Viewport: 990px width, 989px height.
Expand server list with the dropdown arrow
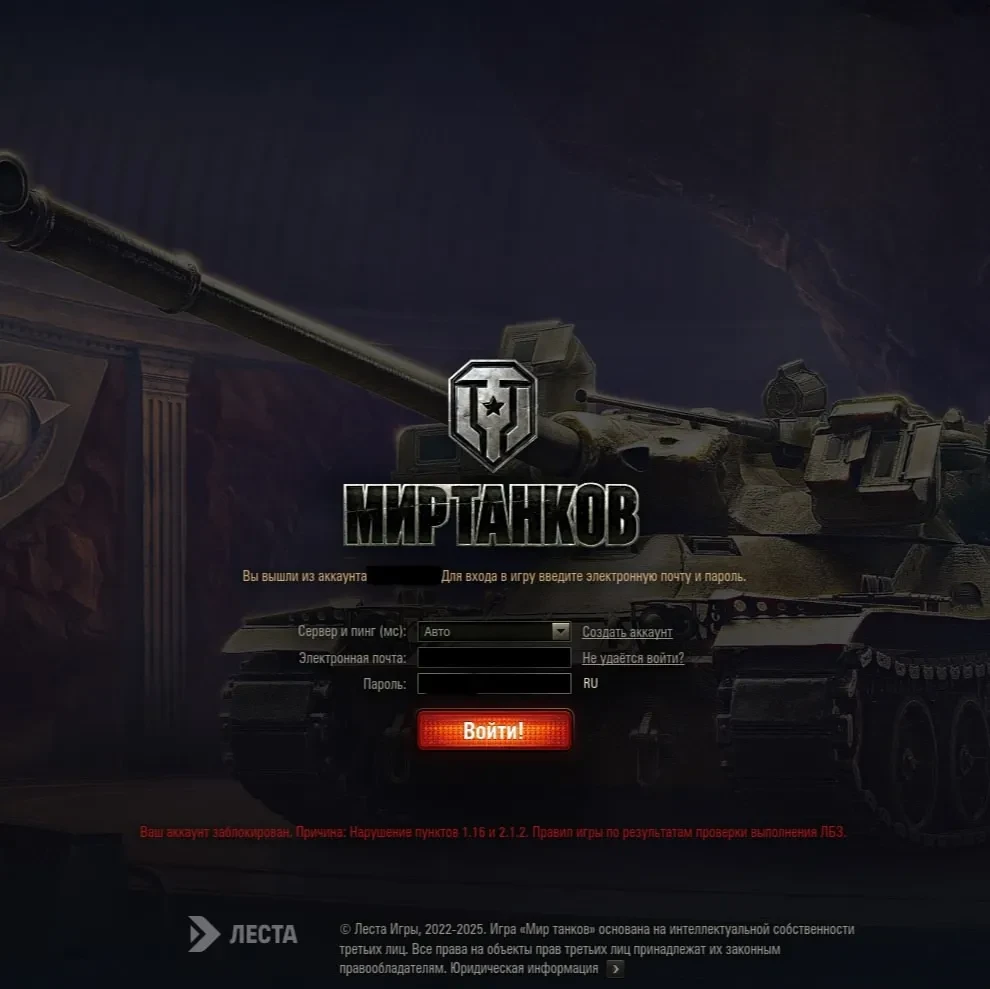561,631
